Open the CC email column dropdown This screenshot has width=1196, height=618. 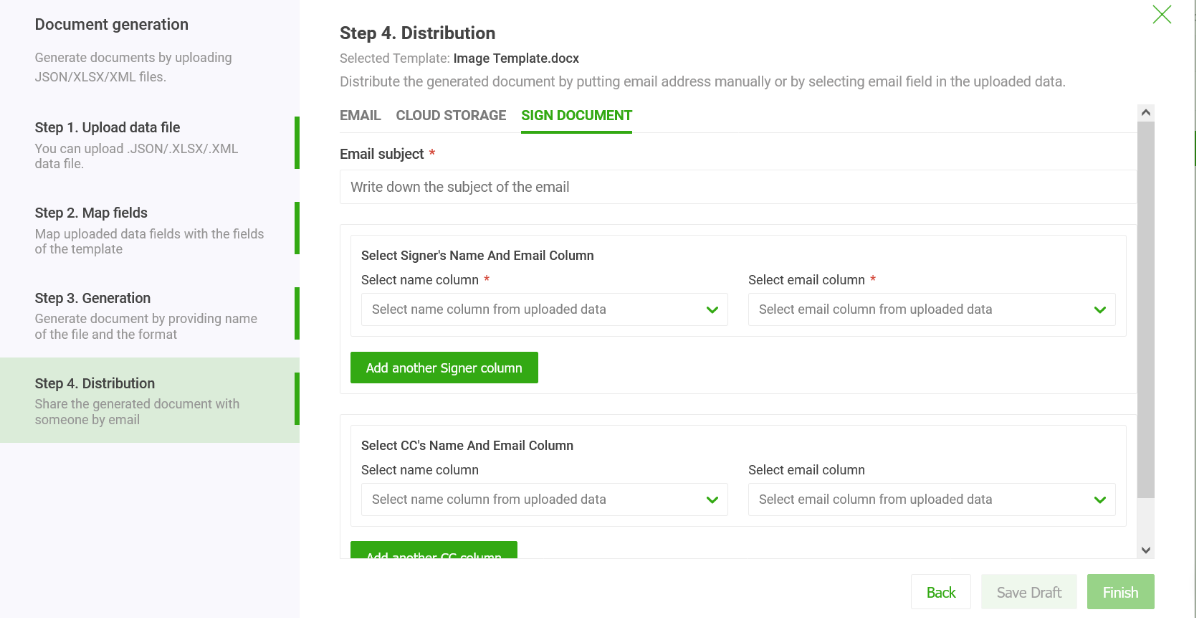[918, 500]
